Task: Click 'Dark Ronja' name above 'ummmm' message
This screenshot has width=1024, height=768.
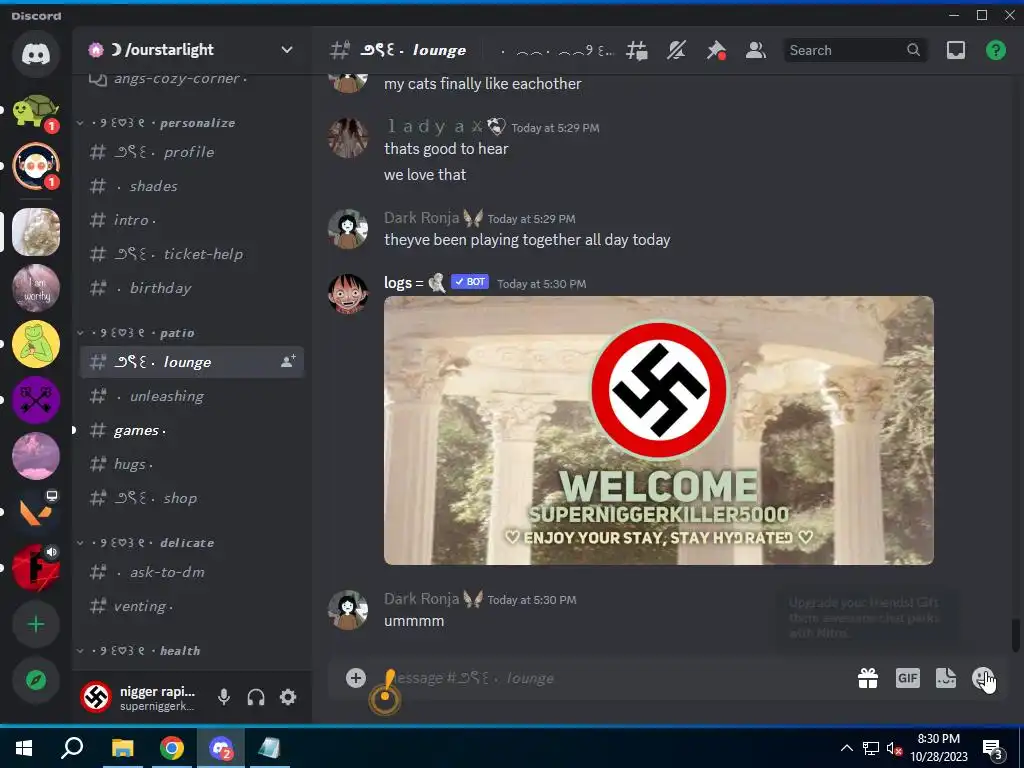Action: (421, 599)
